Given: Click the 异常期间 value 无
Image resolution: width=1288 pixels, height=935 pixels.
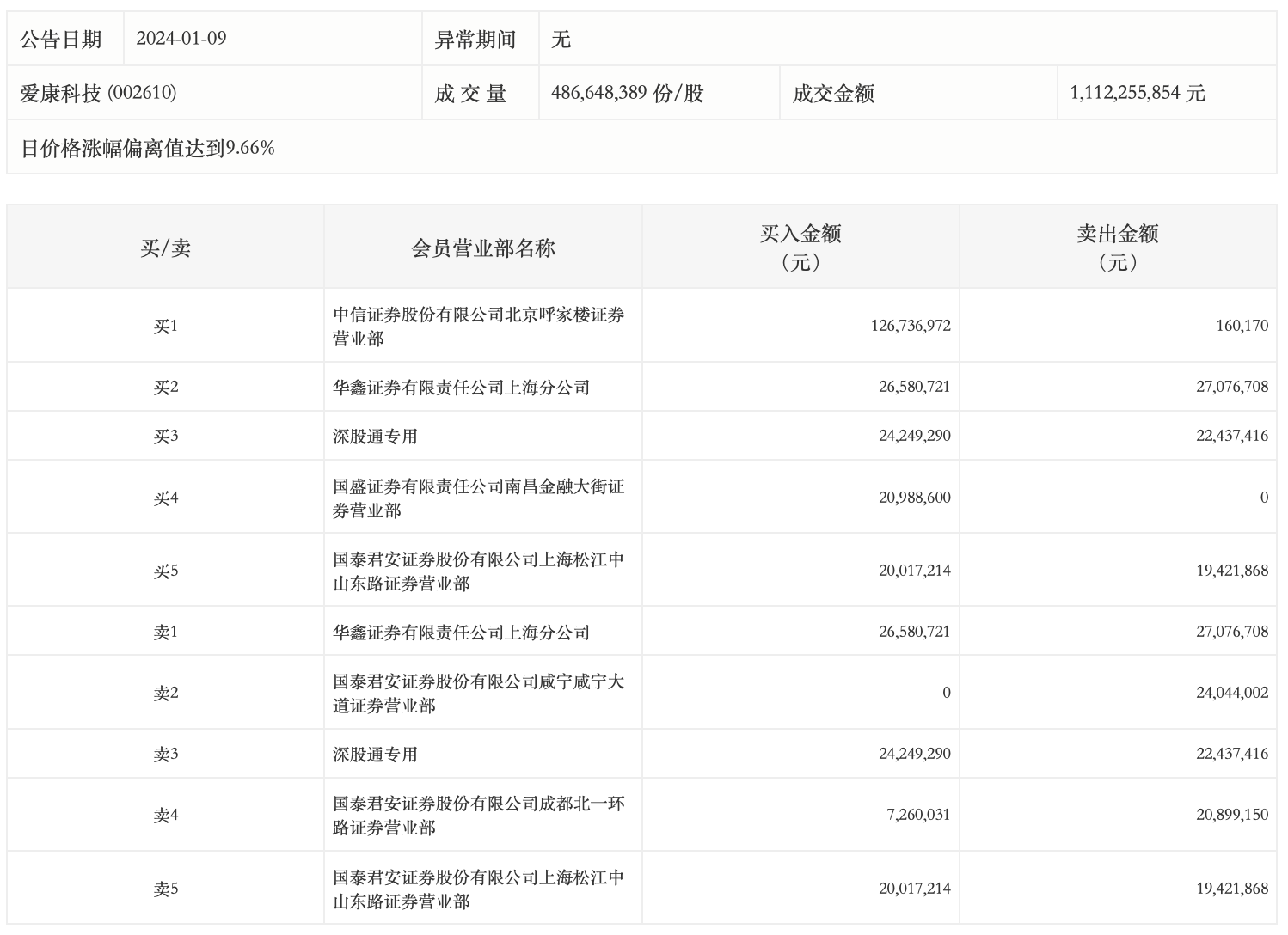Looking at the screenshot, I should click(561, 40).
